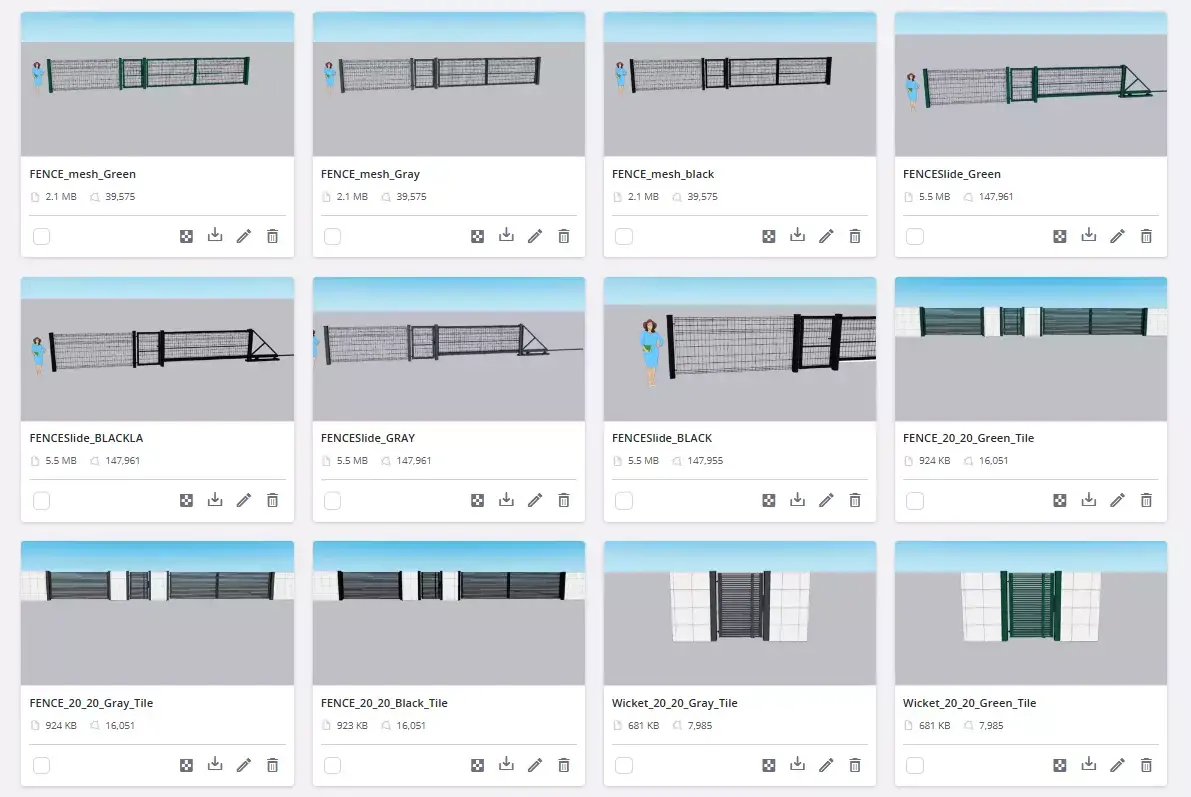This screenshot has height=797, width=1191.
Task: Delete the FENCE_20_20_Black_Tile model
Action: pos(564,765)
